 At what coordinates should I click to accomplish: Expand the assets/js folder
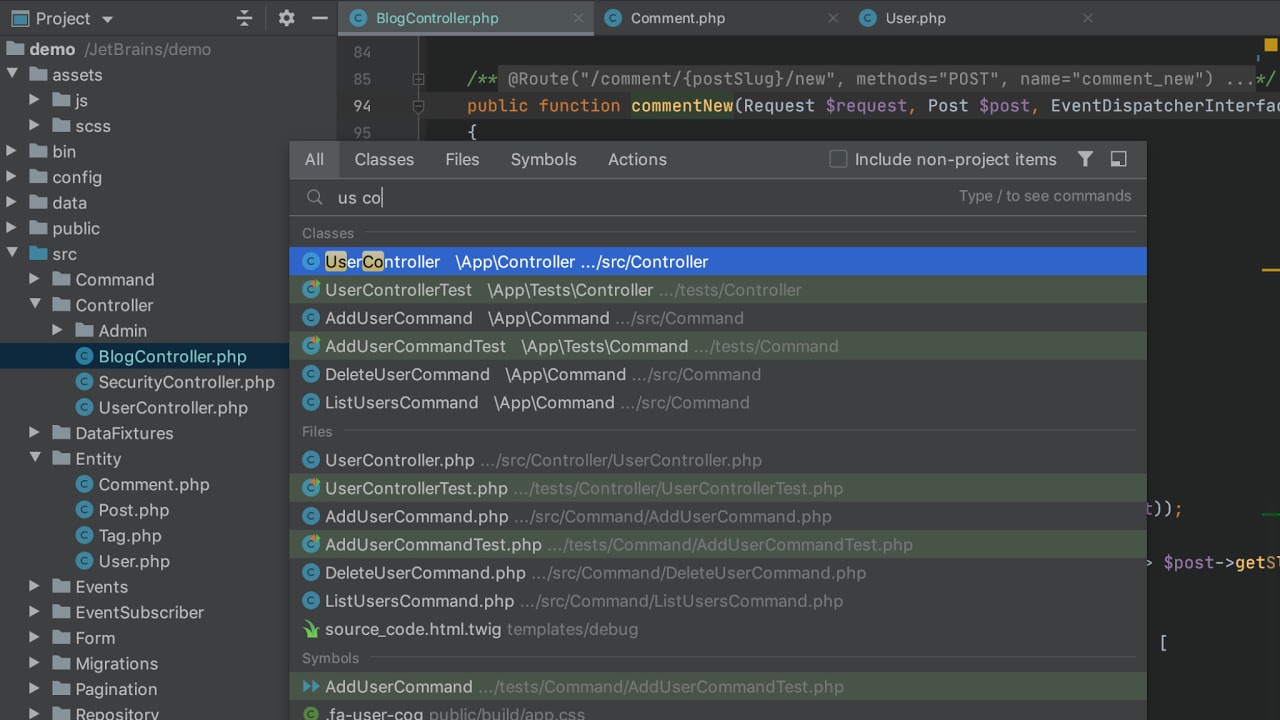coord(35,100)
